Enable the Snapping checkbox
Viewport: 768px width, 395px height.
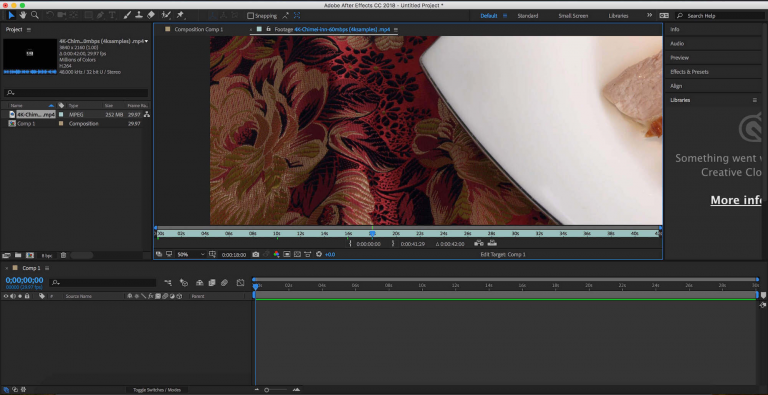[250, 16]
